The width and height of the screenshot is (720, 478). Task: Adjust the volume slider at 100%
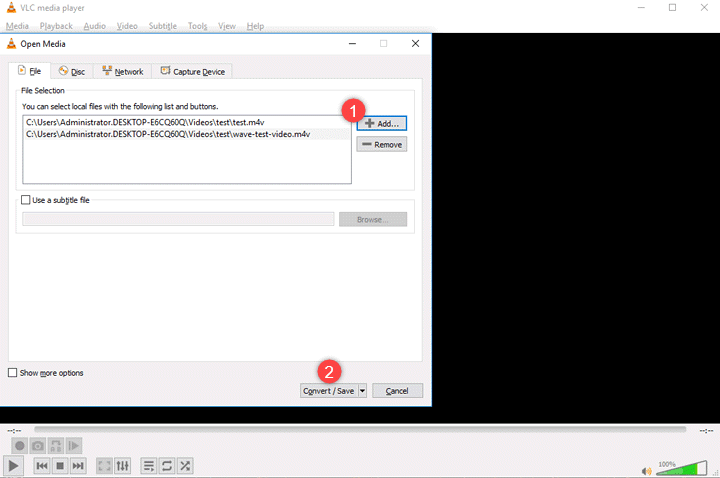pyautogui.click(x=682, y=468)
